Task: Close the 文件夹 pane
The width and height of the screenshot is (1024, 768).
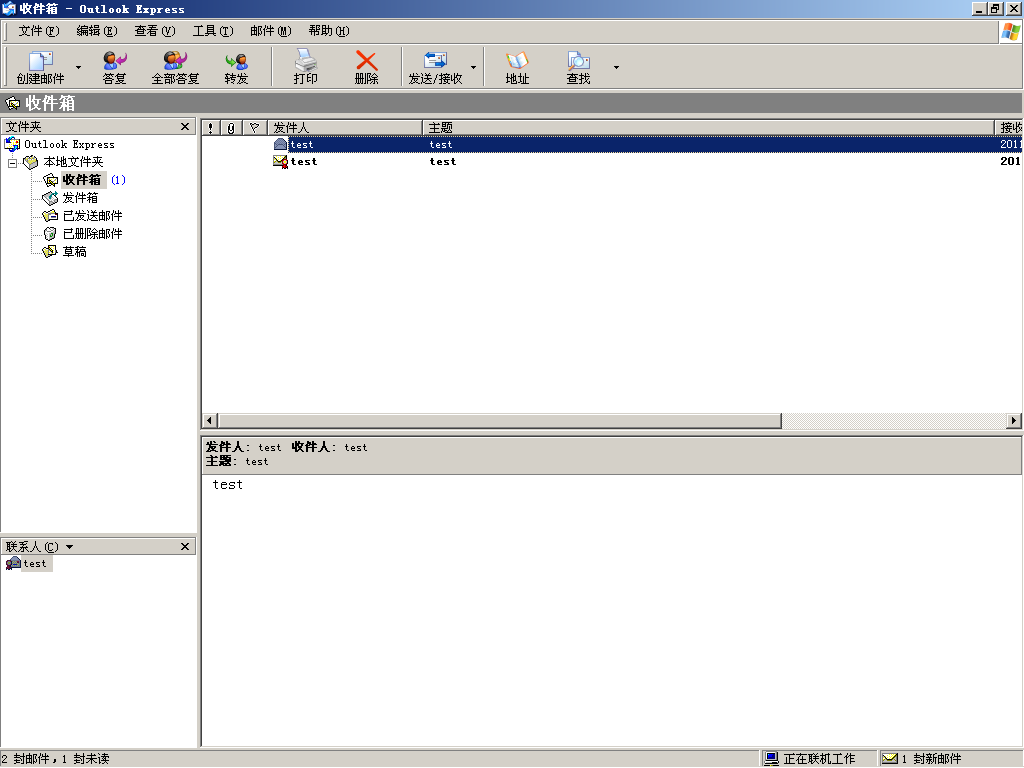Action: (x=185, y=127)
